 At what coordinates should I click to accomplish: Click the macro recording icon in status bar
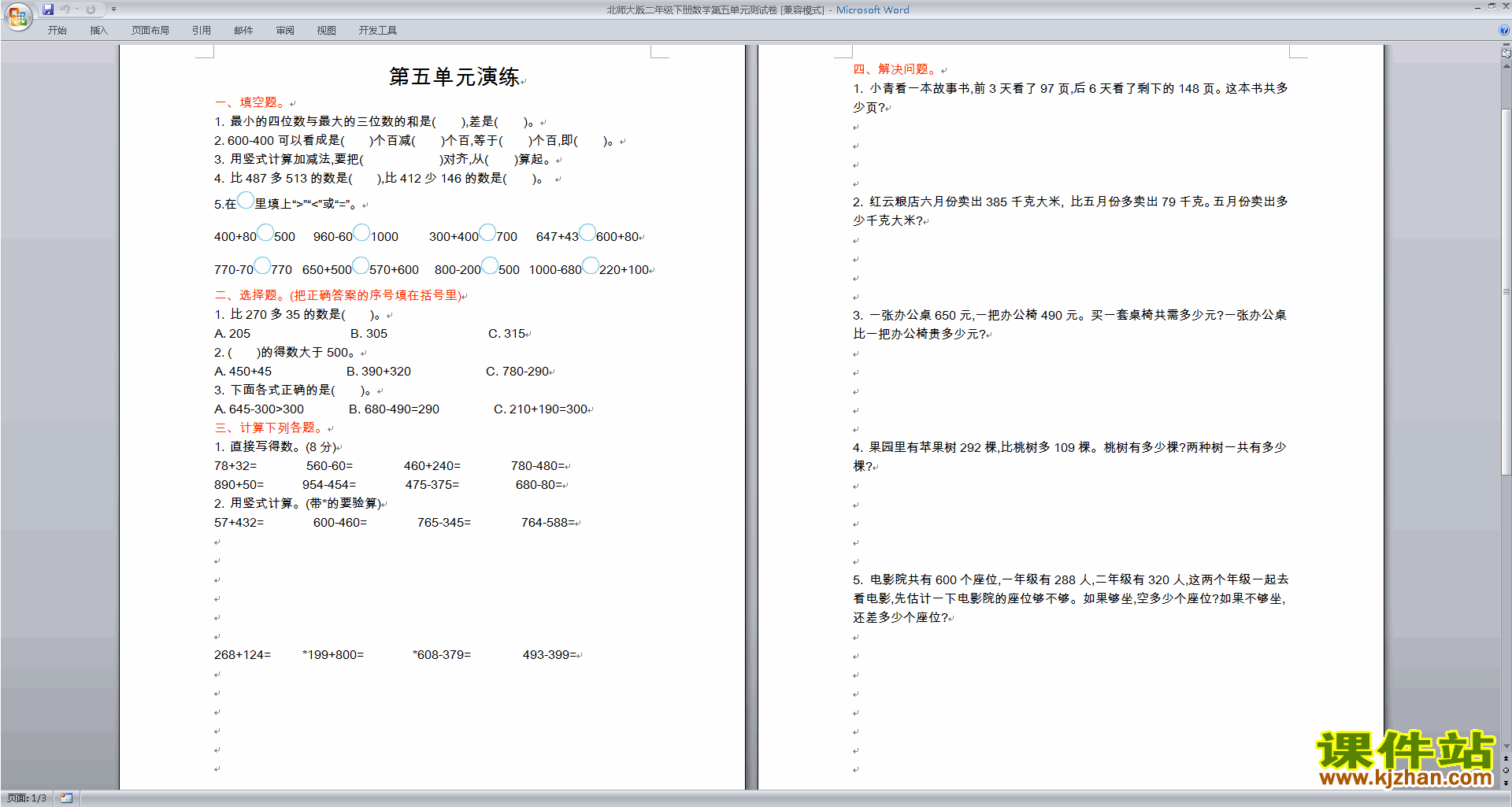point(66,798)
